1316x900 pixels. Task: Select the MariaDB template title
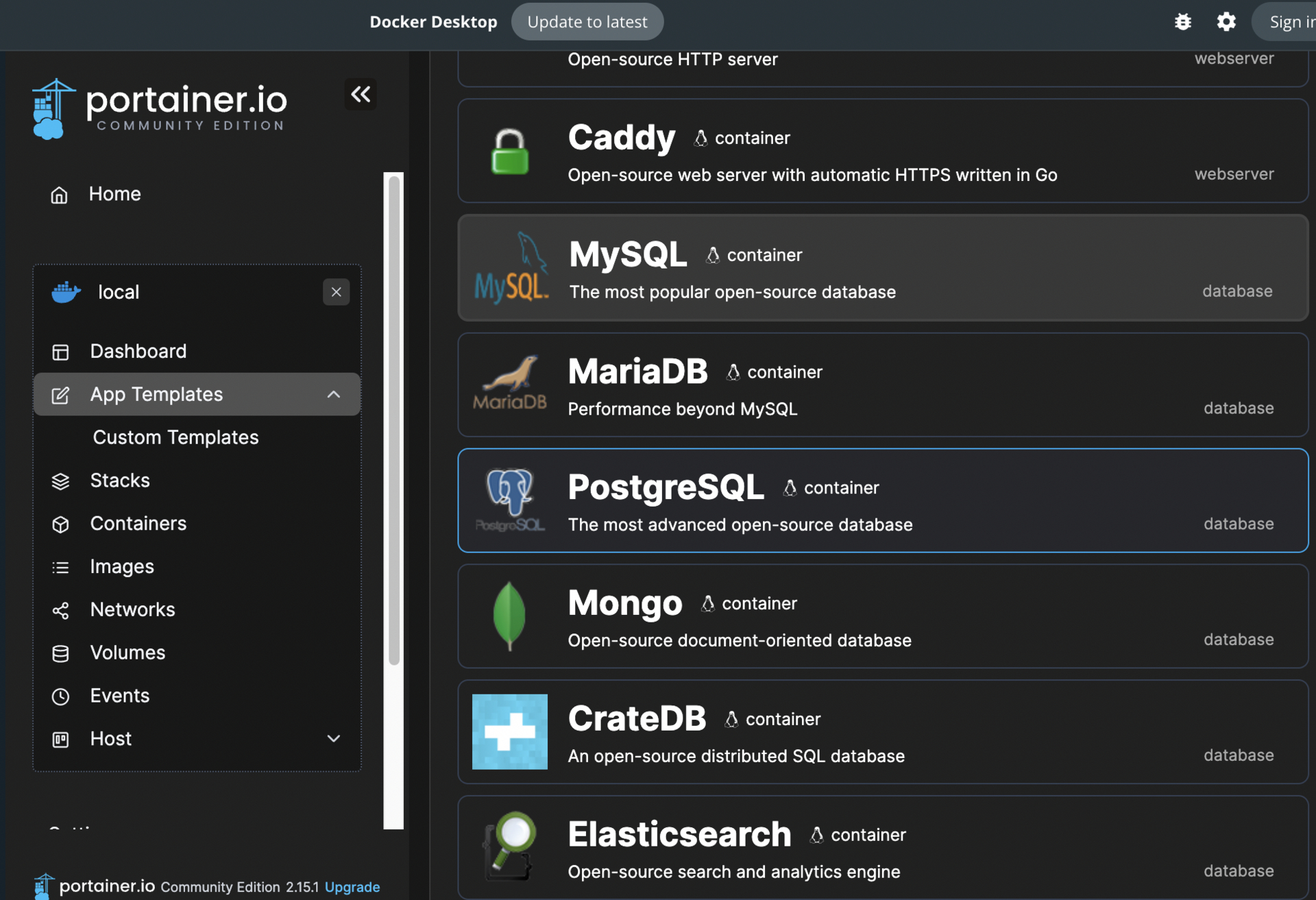coord(637,372)
